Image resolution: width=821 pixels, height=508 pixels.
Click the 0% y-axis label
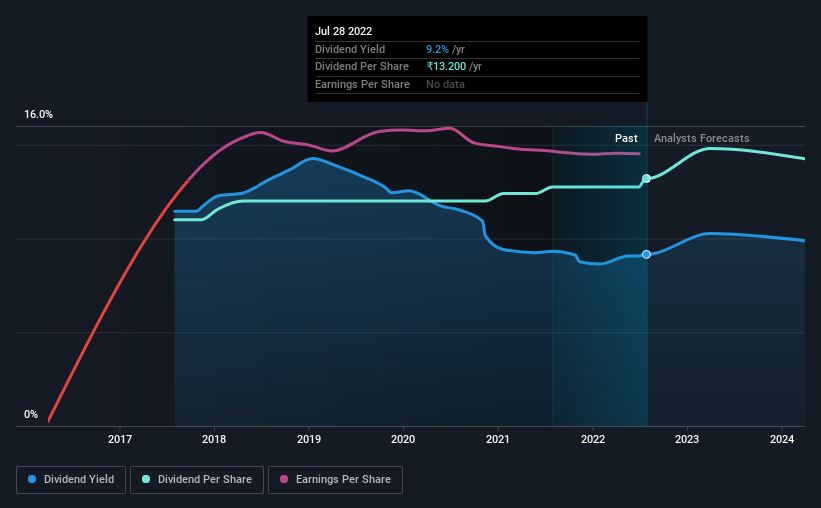pyautogui.click(x=31, y=414)
